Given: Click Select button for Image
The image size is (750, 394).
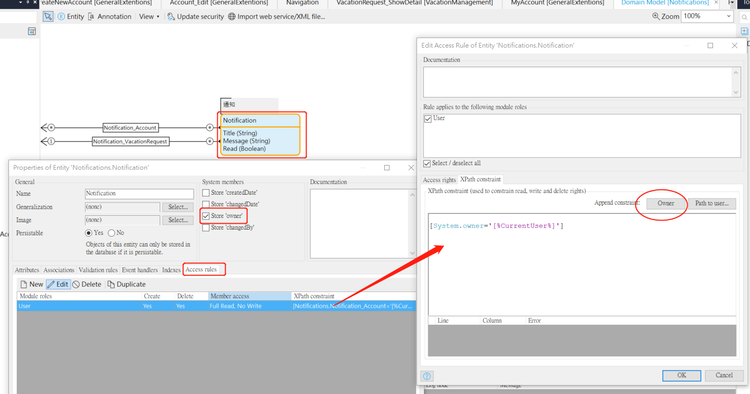Looking at the screenshot, I should click(x=178, y=220).
